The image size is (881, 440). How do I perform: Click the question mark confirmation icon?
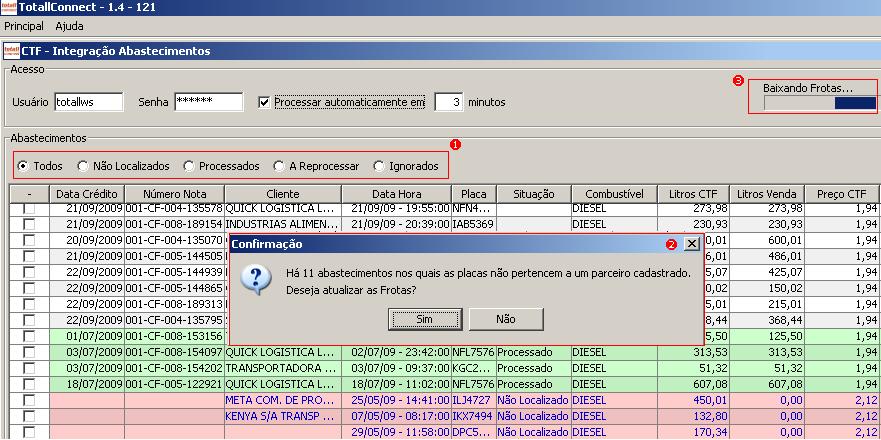(x=256, y=281)
